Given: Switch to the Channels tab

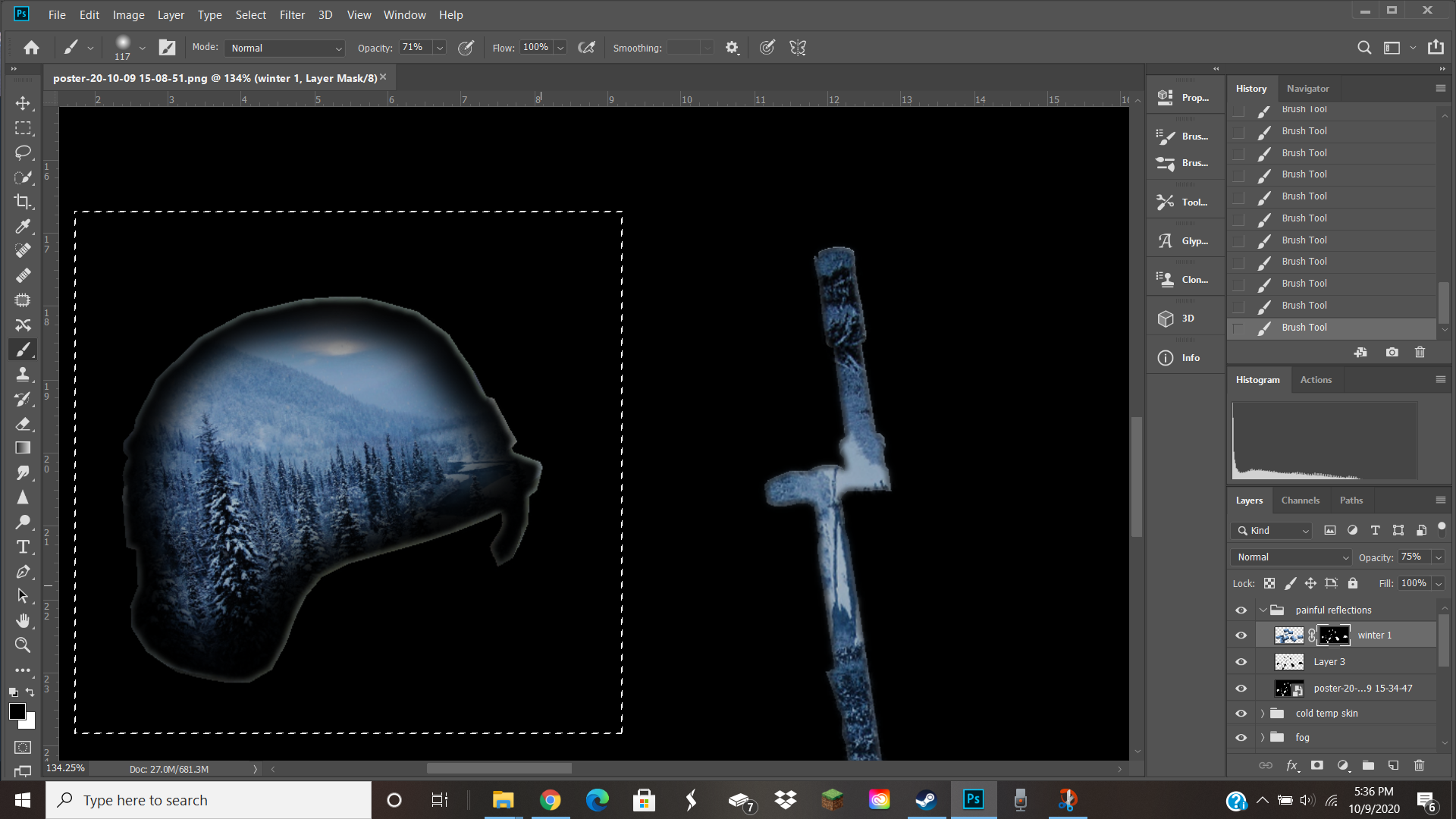Looking at the screenshot, I should tap(1300, 500).
